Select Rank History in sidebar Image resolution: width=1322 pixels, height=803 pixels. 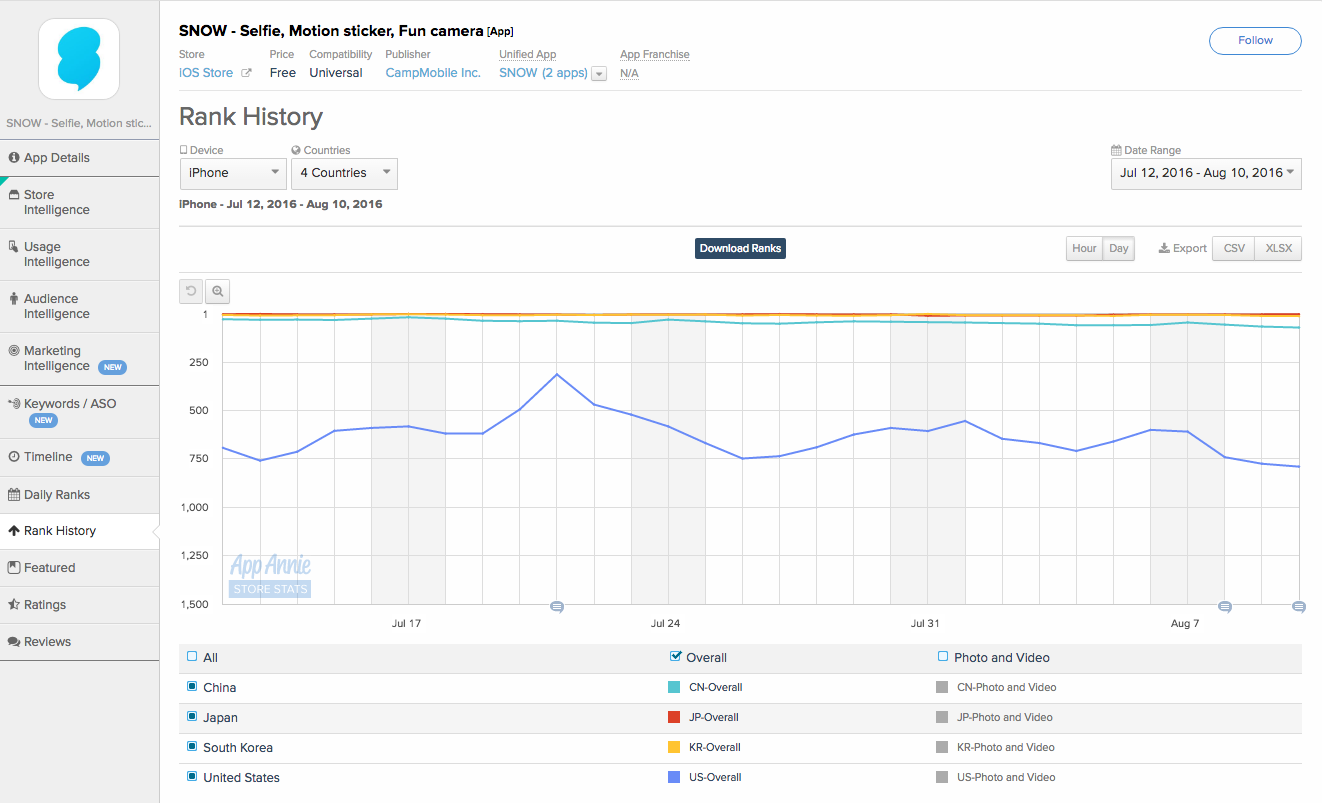coord(79,531)
